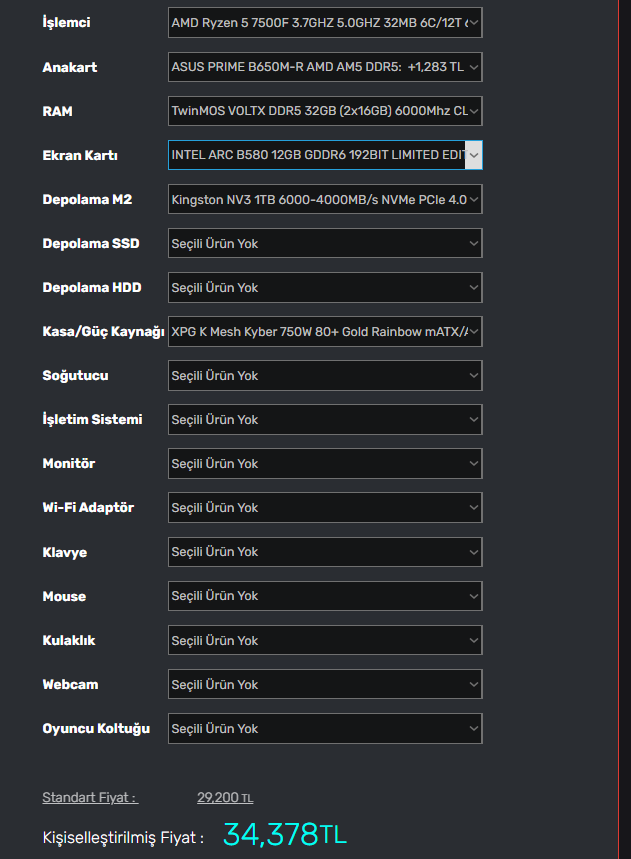Screen dimensions: 631x859
Task: Expand the Anakart motherboard selection
Action: pos(325,67)
